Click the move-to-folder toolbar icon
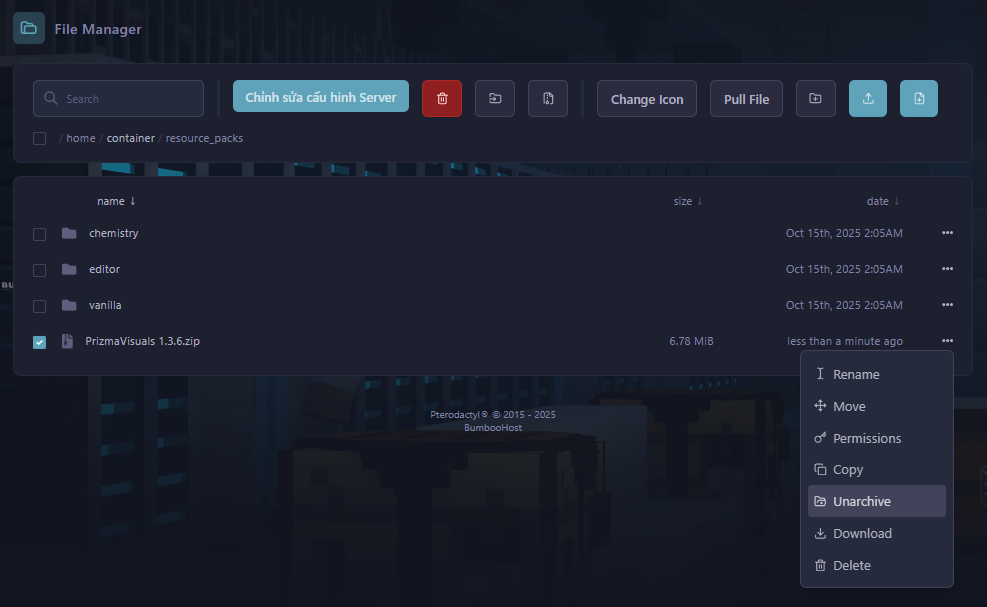Screen dimensions: 987x607 495,99
